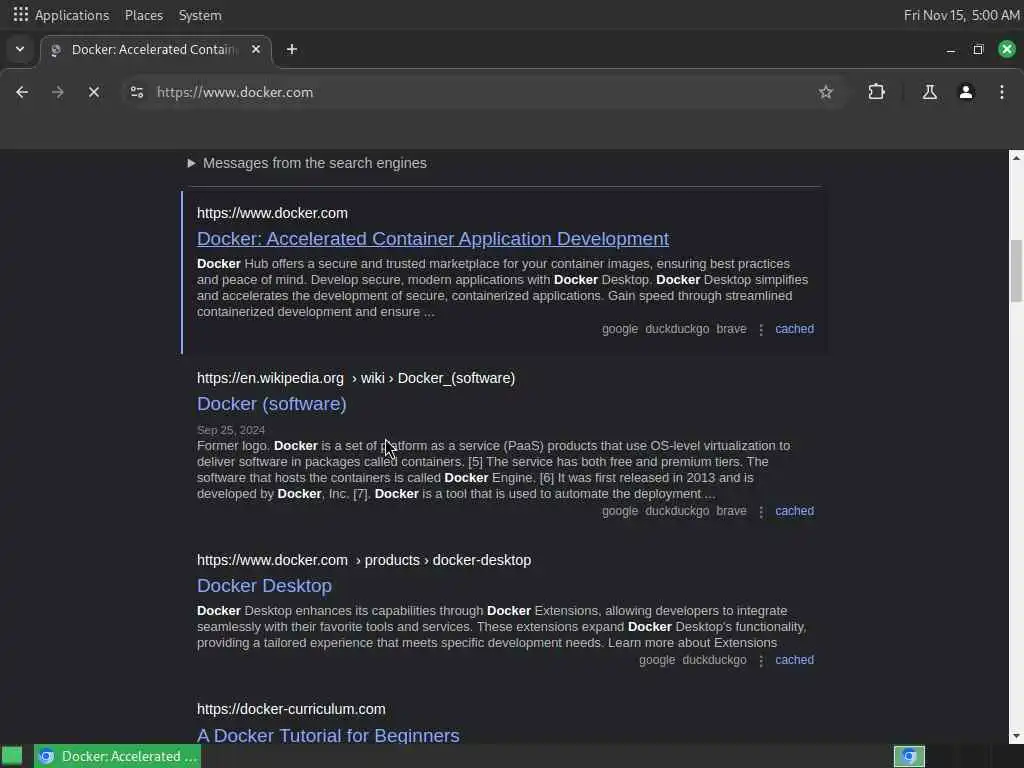This screenshot has height=768, width=1024.
Task: View site information icon in address bar
Action: click(x=136, y=92)
